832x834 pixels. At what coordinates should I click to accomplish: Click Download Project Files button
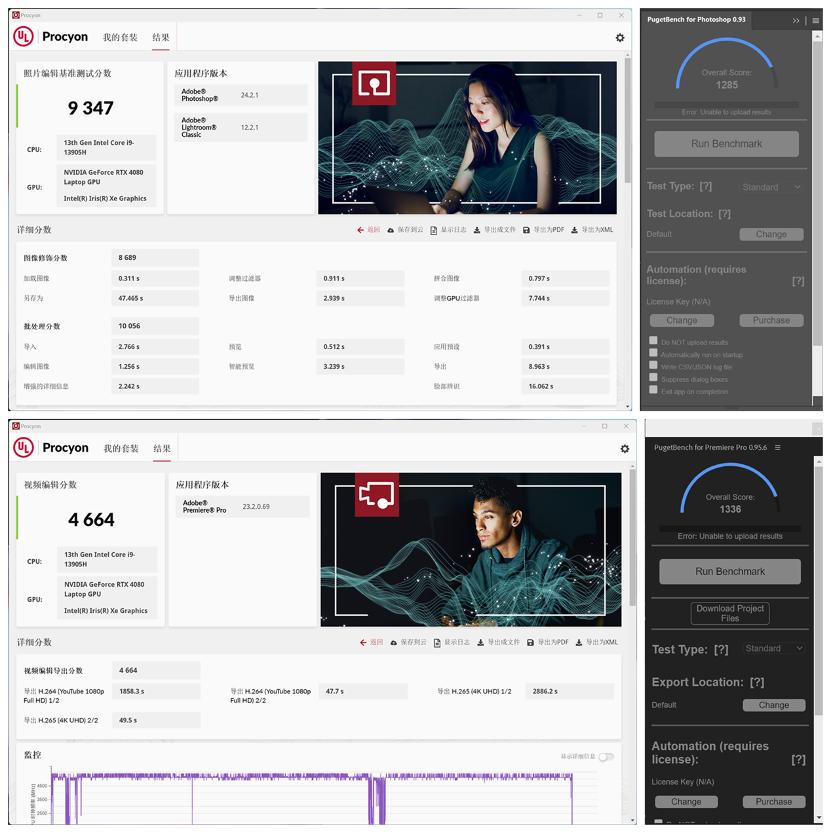click(x=728, y=612)
